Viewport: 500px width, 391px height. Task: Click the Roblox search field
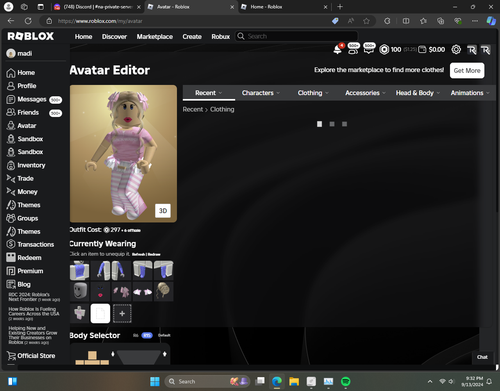[x=296, y=36]
